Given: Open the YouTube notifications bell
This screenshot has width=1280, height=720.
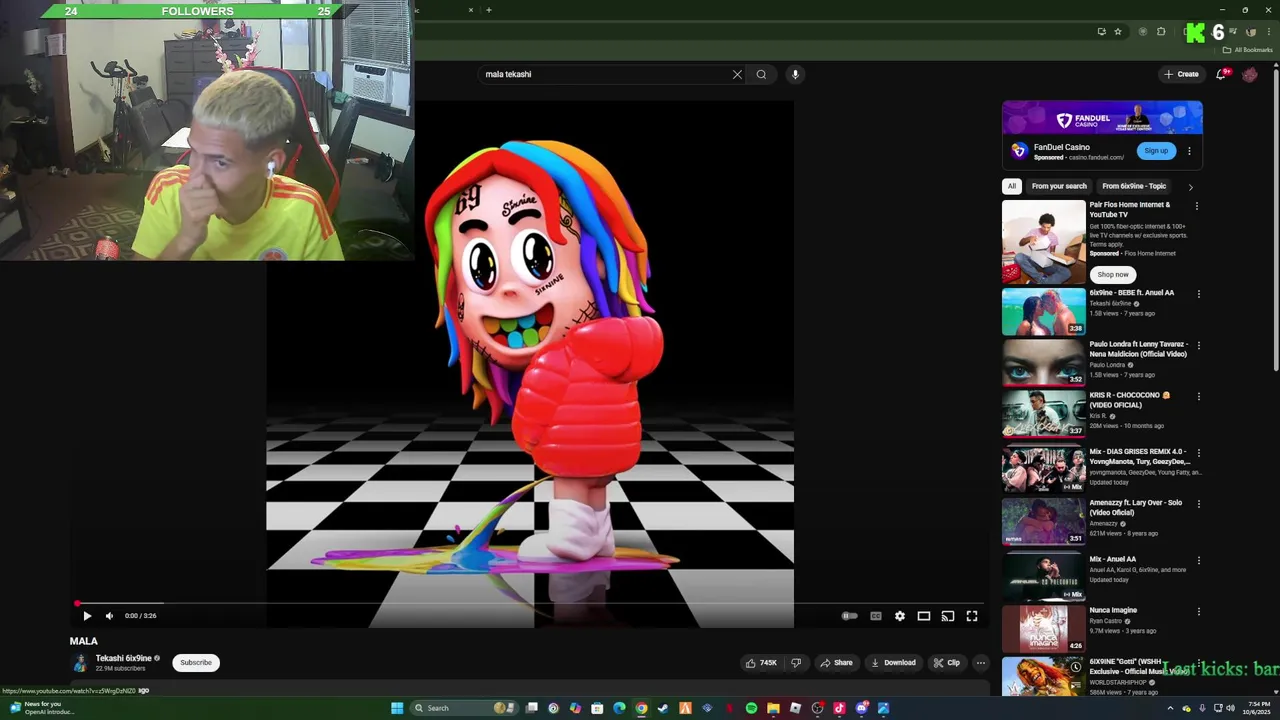Looking at the screenshot, I should click(1221, 74).
